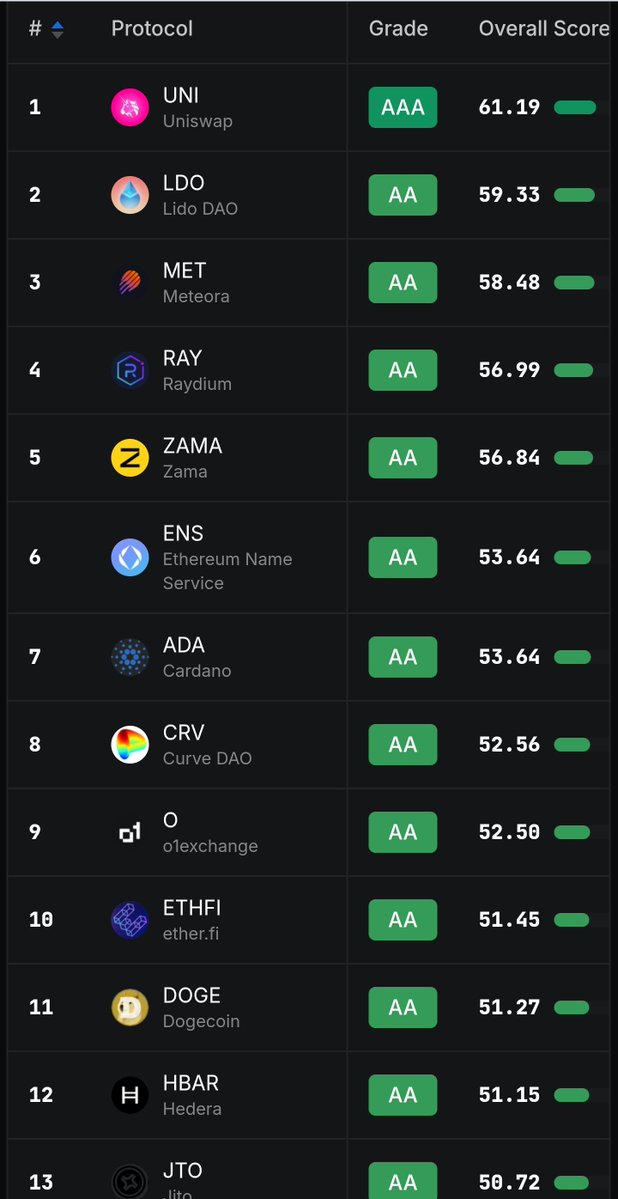Click Uniswap's green score progress bar
Image resolution: width=618 pixels, height=1199 pixels.
point(574,107)
